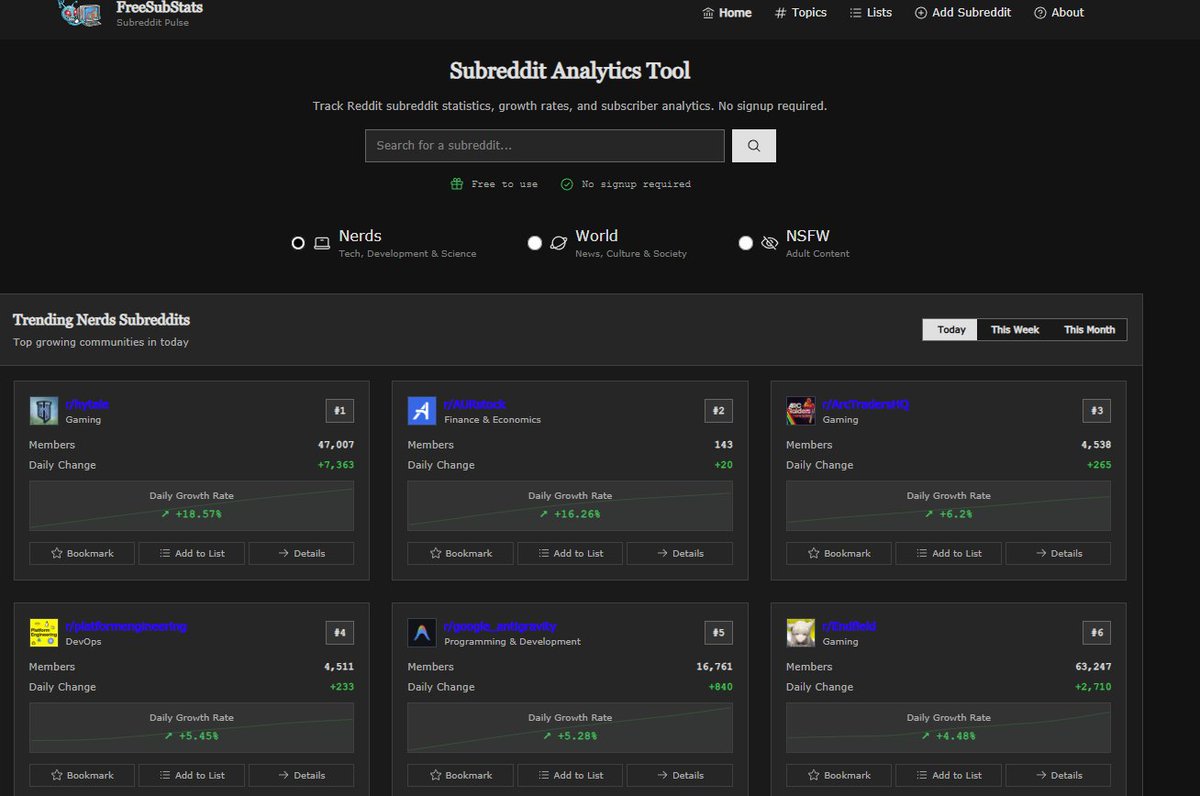The image size is (1200, 796).
Task: Click the FreeSubStats logo icon
Action: pos(81,13)
